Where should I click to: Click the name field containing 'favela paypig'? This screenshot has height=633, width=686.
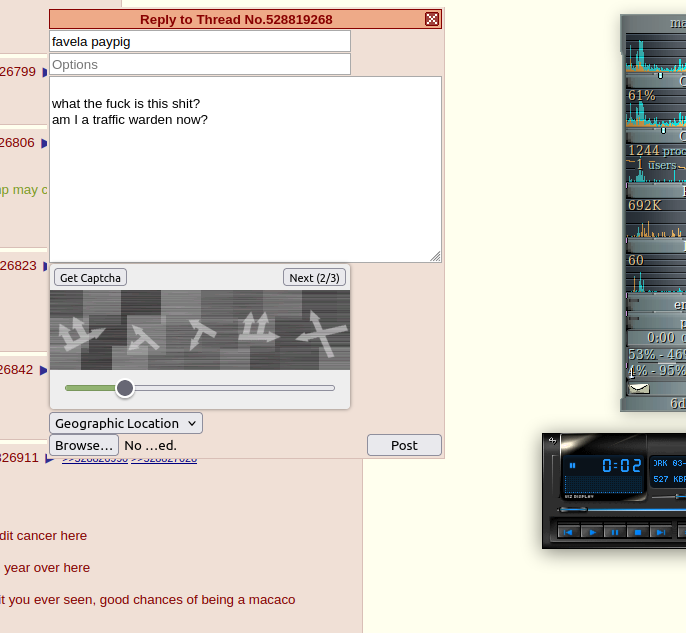[x=200, y=42]
